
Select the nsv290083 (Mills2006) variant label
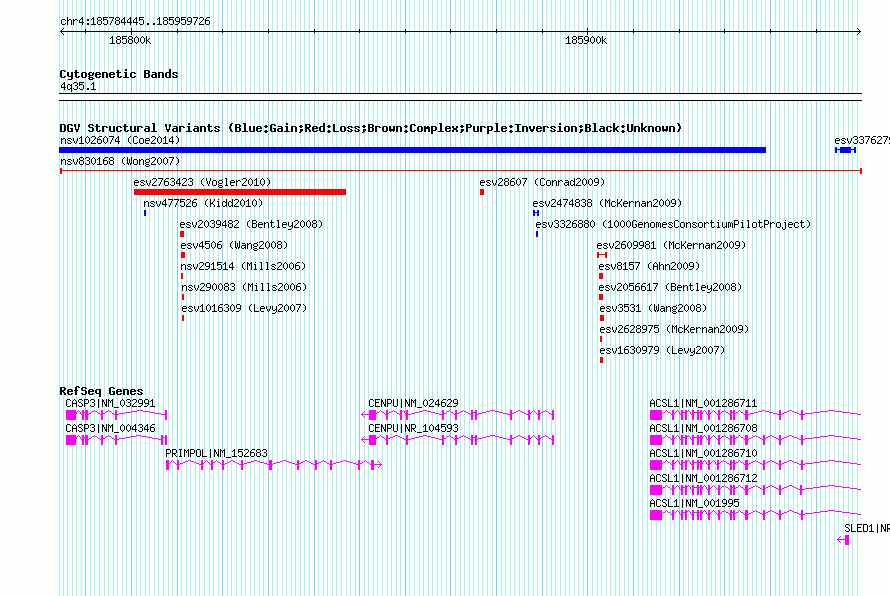point(244,287)
